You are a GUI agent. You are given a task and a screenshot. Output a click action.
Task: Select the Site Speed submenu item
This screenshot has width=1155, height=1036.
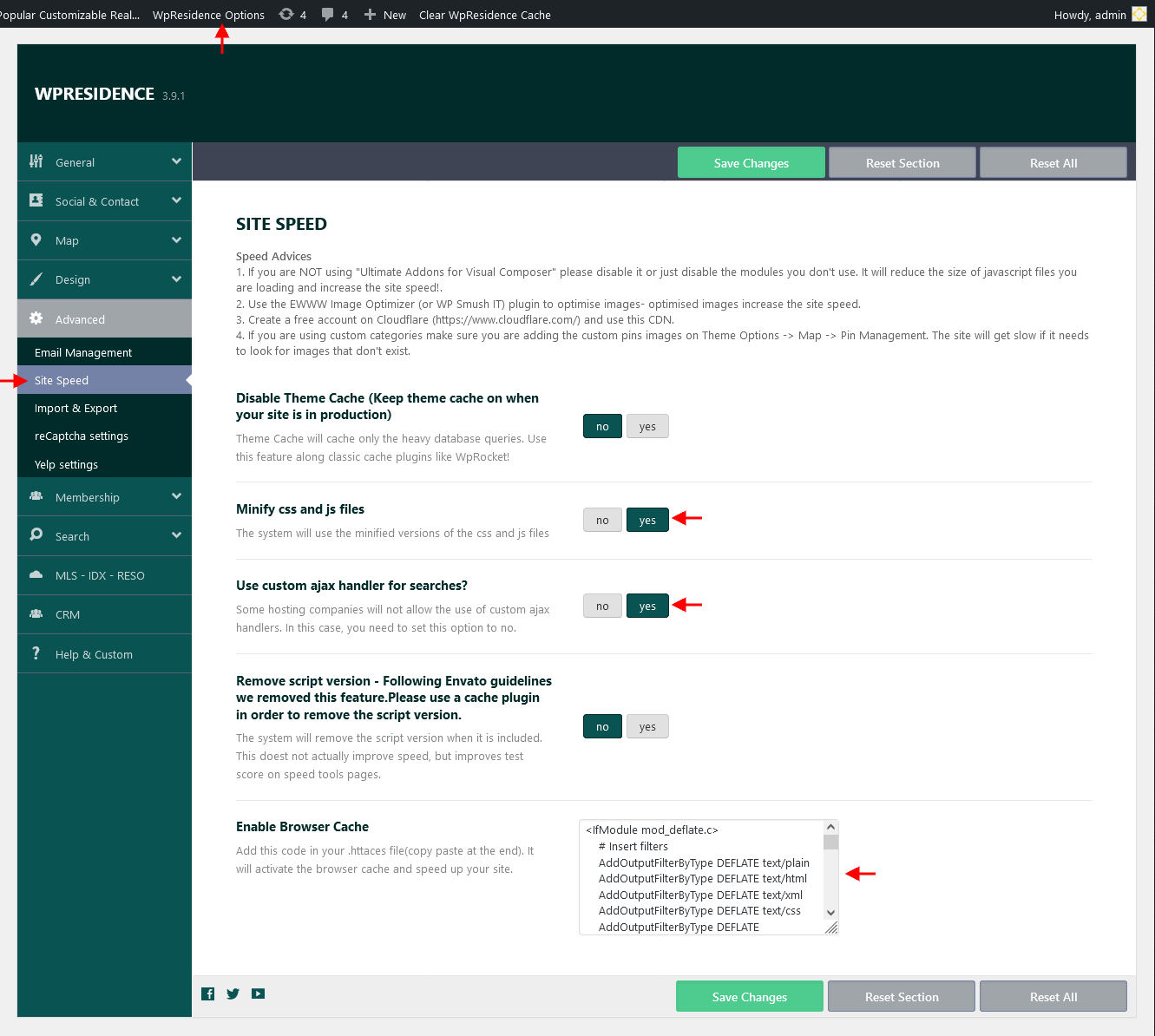click(x=104, y=380)
